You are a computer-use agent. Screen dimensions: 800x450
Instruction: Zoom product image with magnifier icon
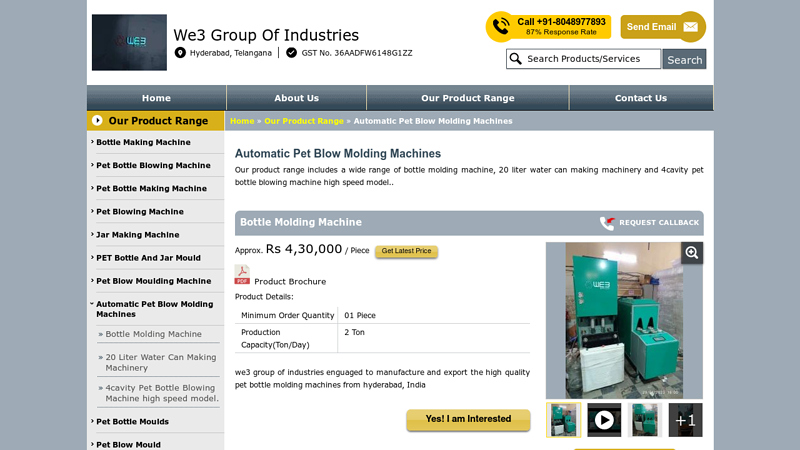tap(692, 253)
